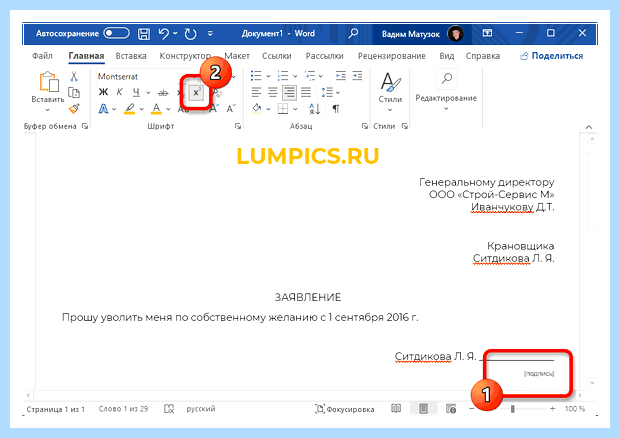Open the search magnifier in title bar
This screenshot has width=620, height=438.
pyautogui.click(x=353, y=33)
